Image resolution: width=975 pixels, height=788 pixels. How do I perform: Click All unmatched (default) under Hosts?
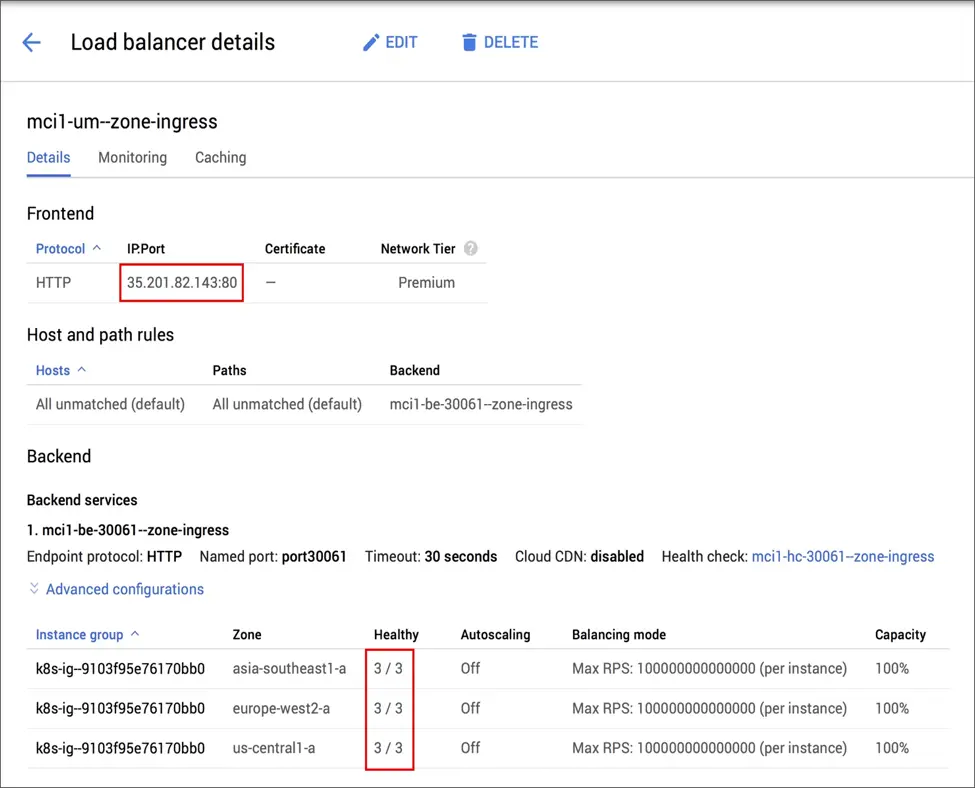110,404
